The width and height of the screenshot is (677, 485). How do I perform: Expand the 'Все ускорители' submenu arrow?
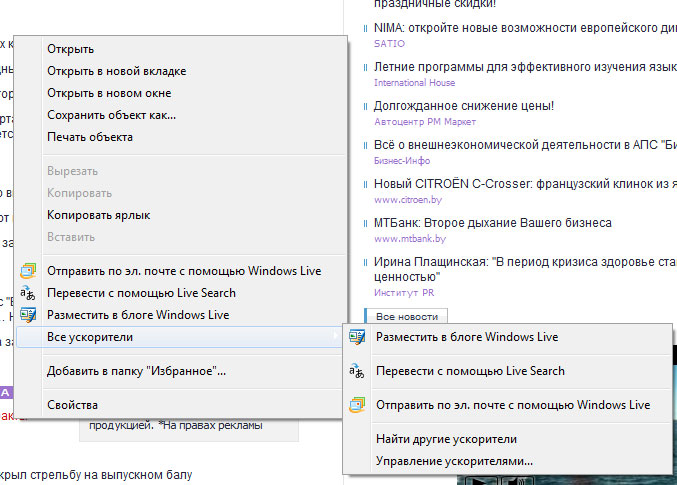click(x=335, y=336)
